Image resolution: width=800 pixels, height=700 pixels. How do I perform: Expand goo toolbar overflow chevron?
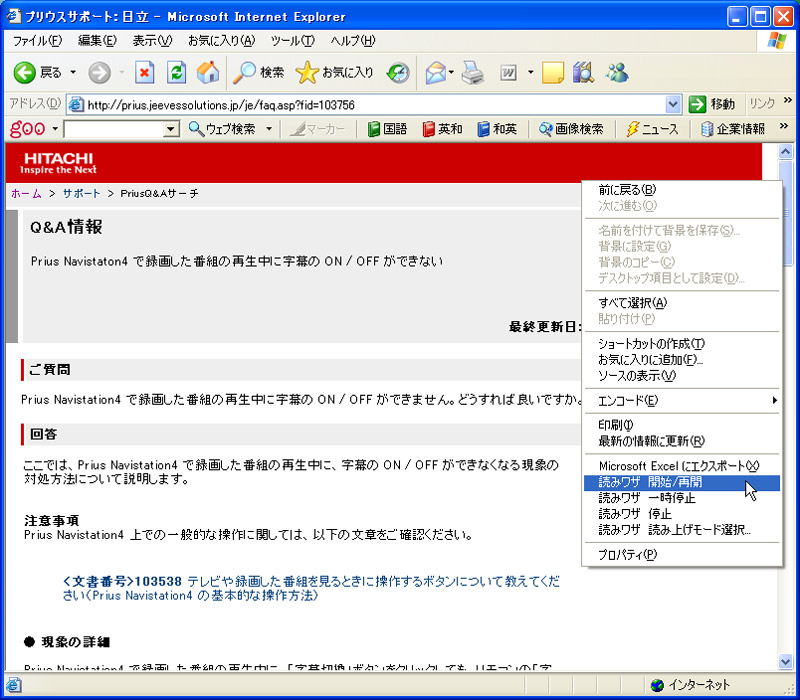click(784, 126)
